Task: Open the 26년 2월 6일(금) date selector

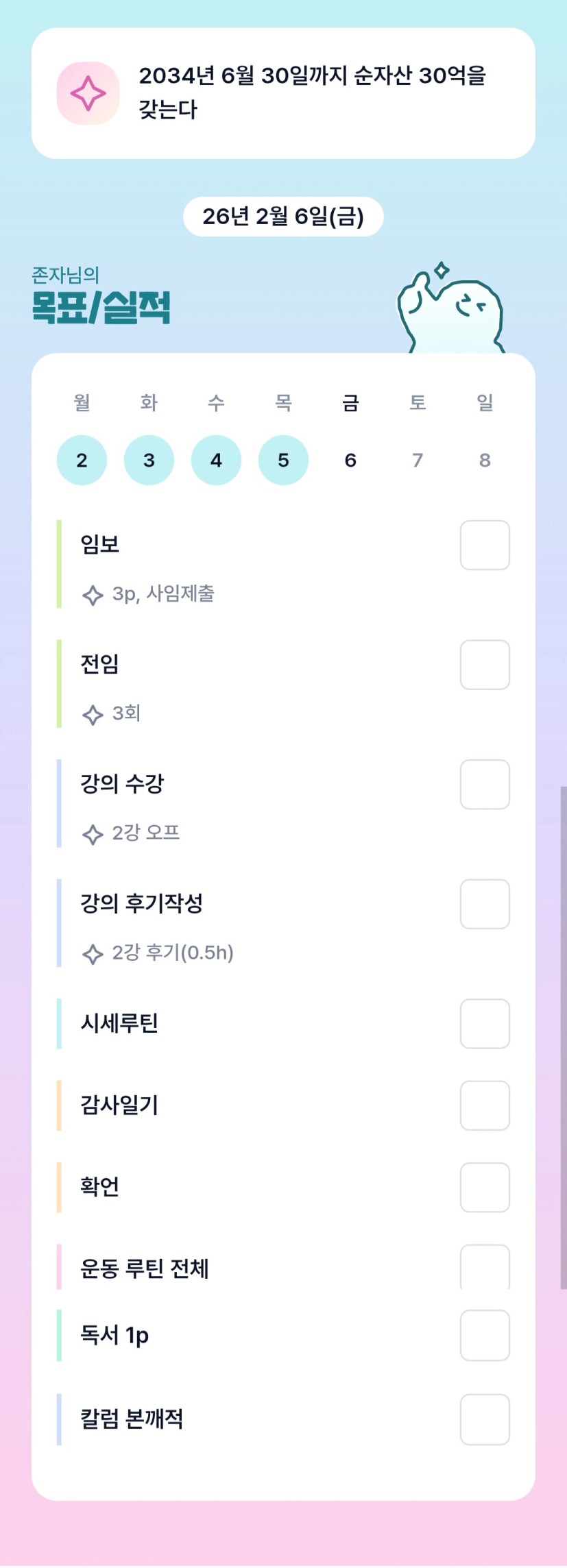Action: coord(283,217)
